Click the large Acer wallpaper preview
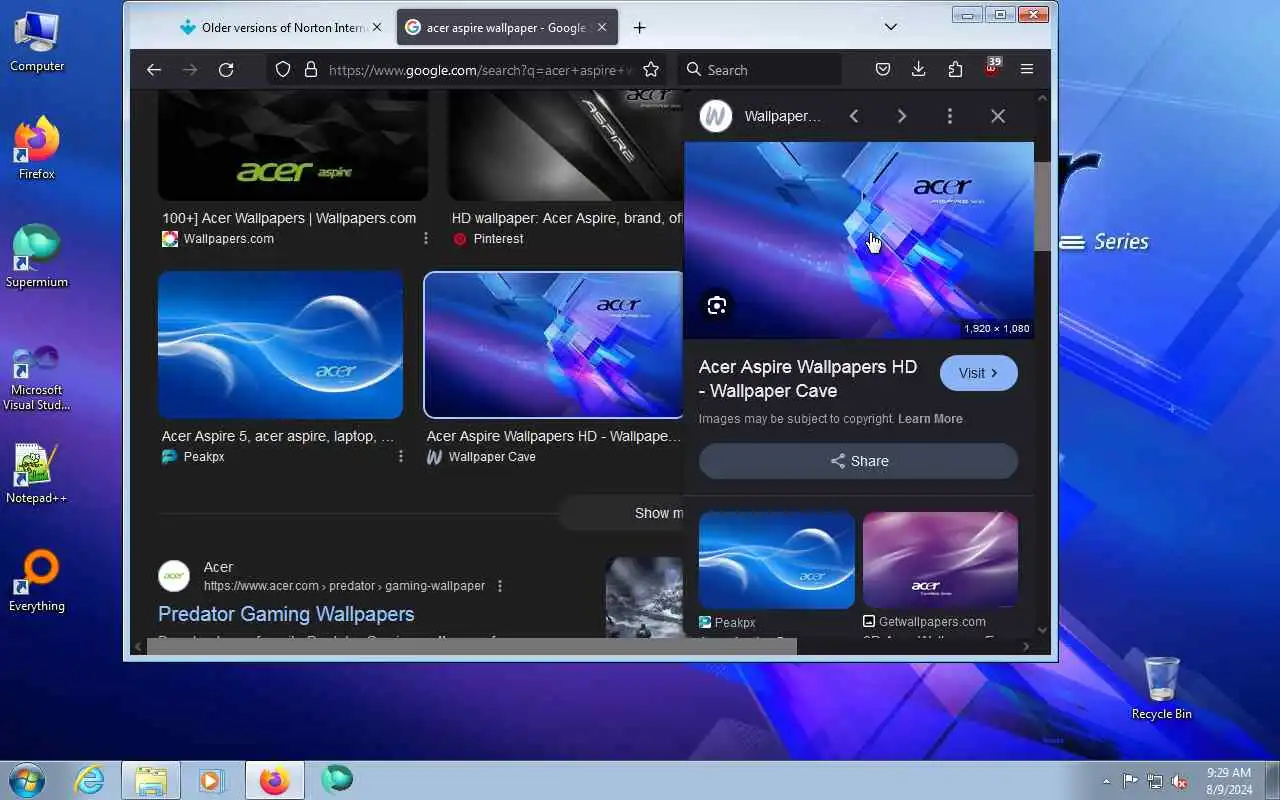Viewport: 1280px width, 800px height. (x=859, y=240)
